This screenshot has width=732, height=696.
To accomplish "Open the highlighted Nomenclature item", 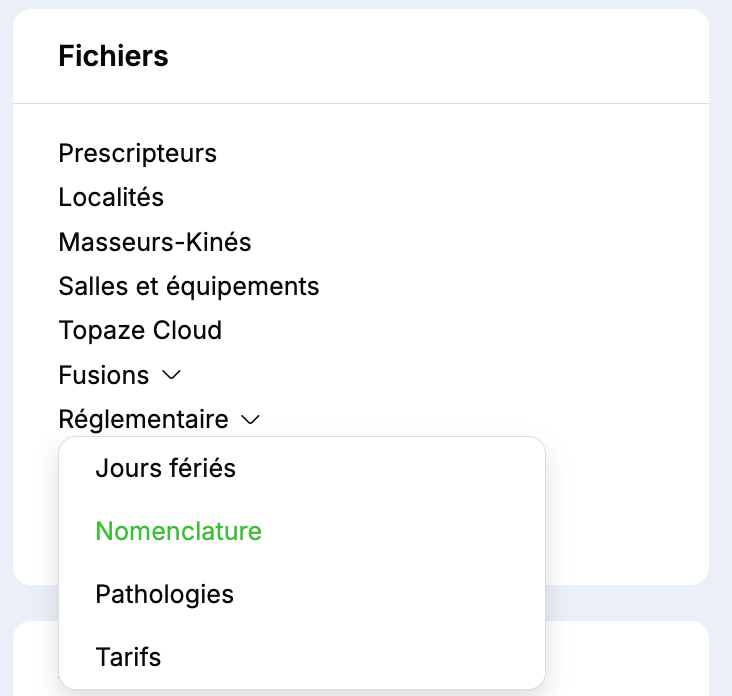I will pos(178,531).
